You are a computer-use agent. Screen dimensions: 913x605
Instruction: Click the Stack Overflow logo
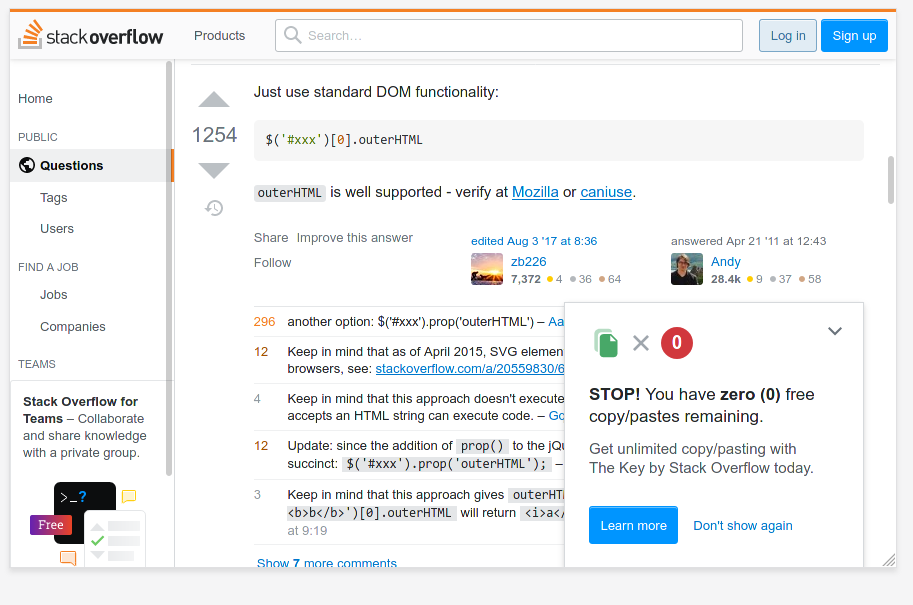click(x=91, y=35)
